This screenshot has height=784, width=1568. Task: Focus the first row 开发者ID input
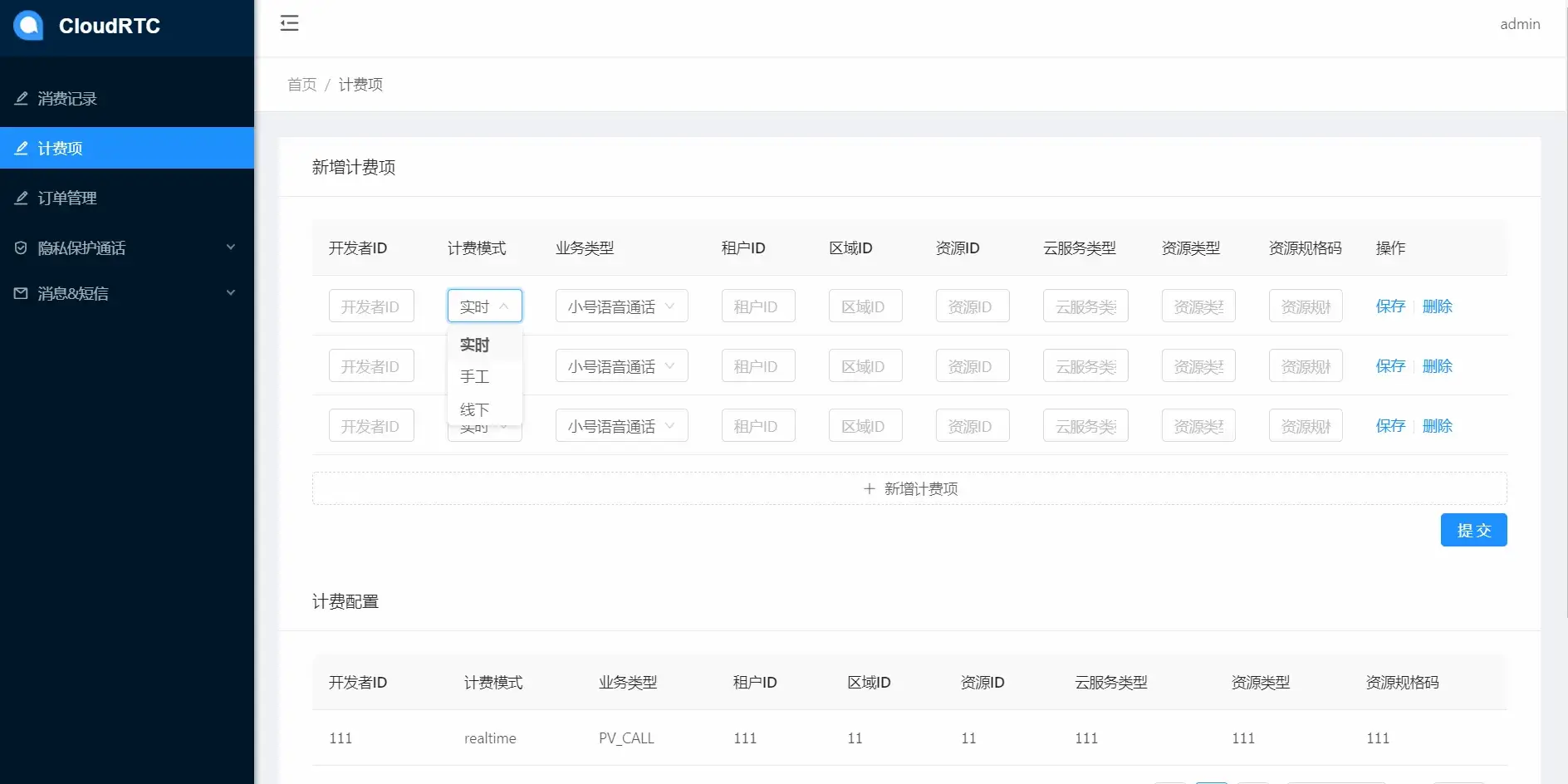pyautogui.click(x=371, y=306)
